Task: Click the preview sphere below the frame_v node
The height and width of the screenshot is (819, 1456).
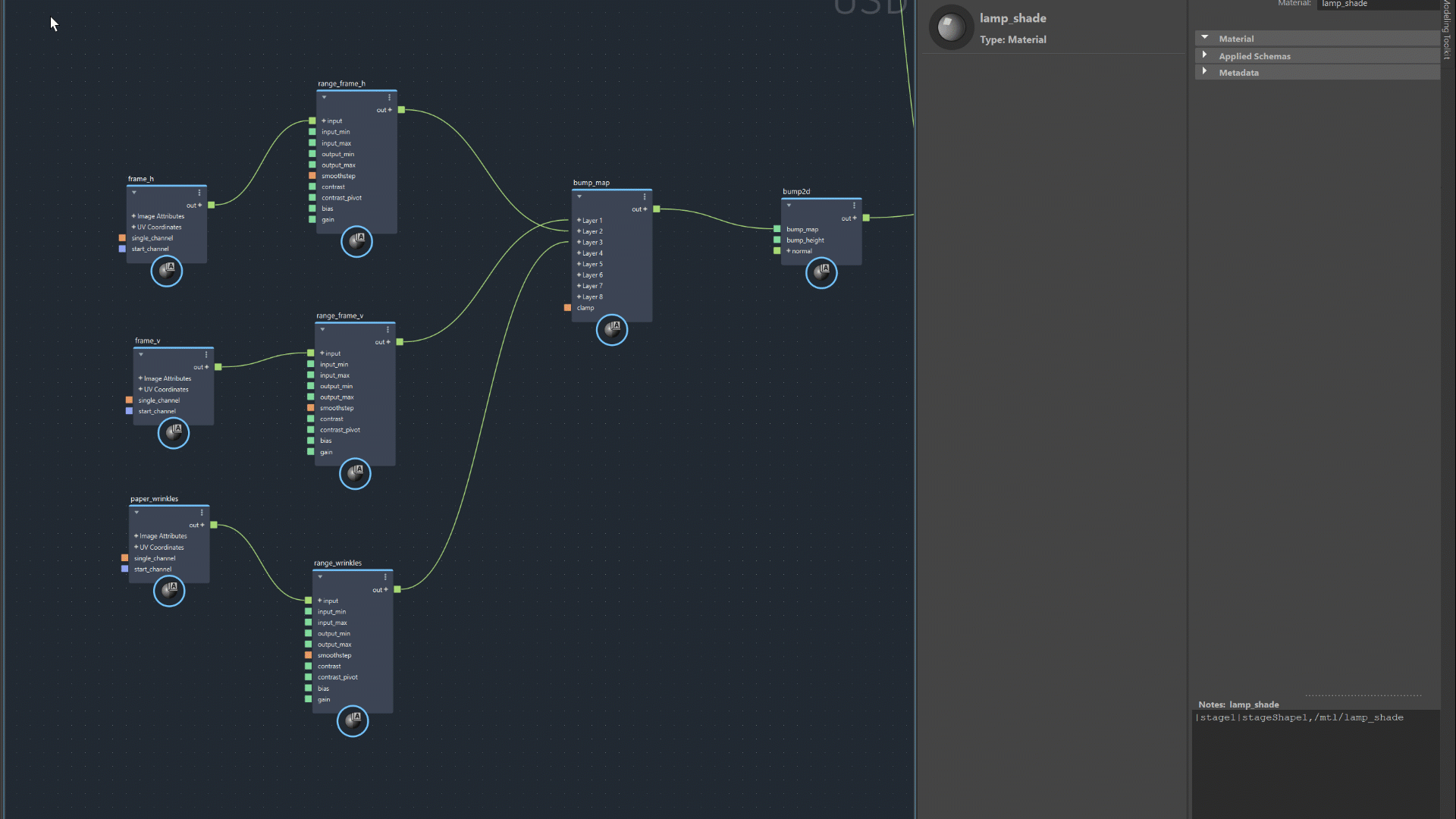Action: (x=173, y=433)
